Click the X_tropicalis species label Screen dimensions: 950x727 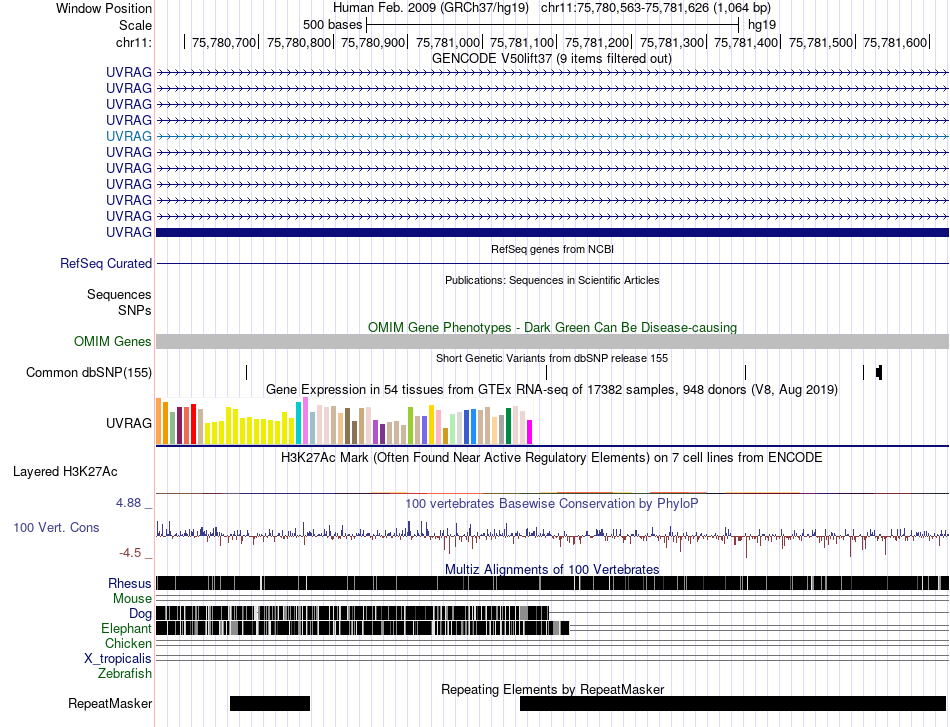click(x=118, y=659)
